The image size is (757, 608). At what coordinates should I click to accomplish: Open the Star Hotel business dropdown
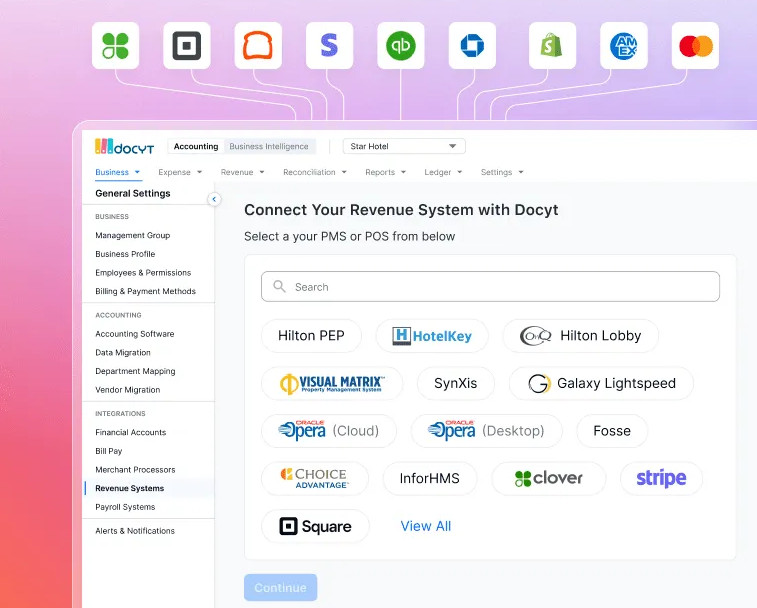click(404, 146)
